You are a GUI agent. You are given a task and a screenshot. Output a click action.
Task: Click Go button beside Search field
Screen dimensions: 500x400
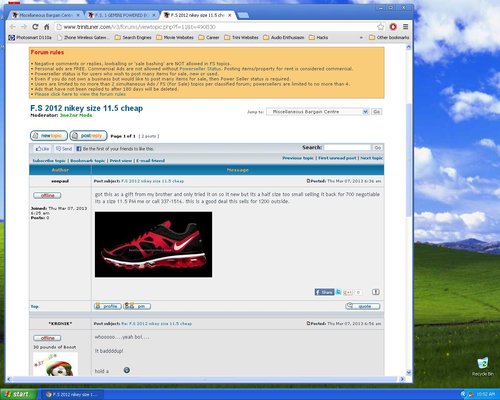coord(378,147)
